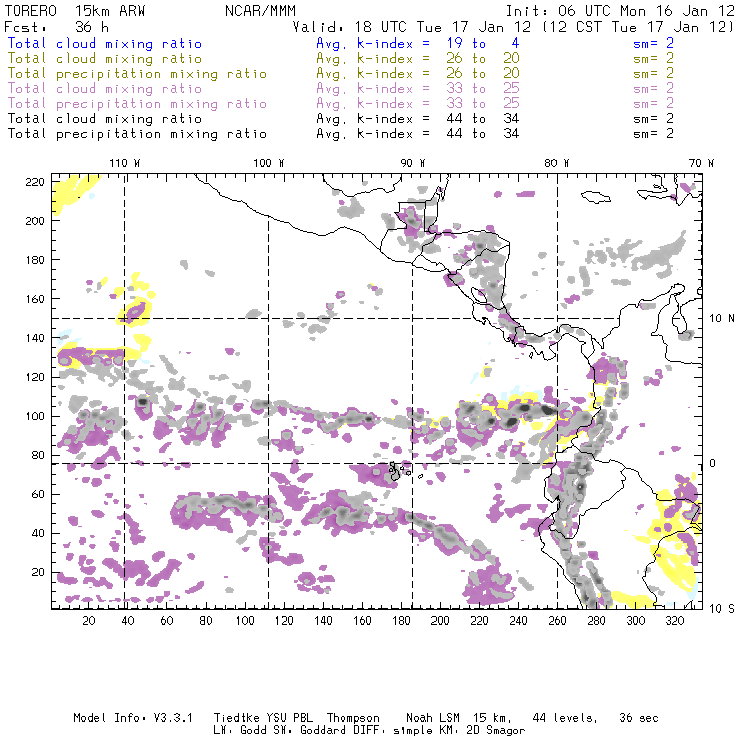Select the "100" vertical axis tick label
The width and height of the screenshot is (740, 740).
coord(34,416)
